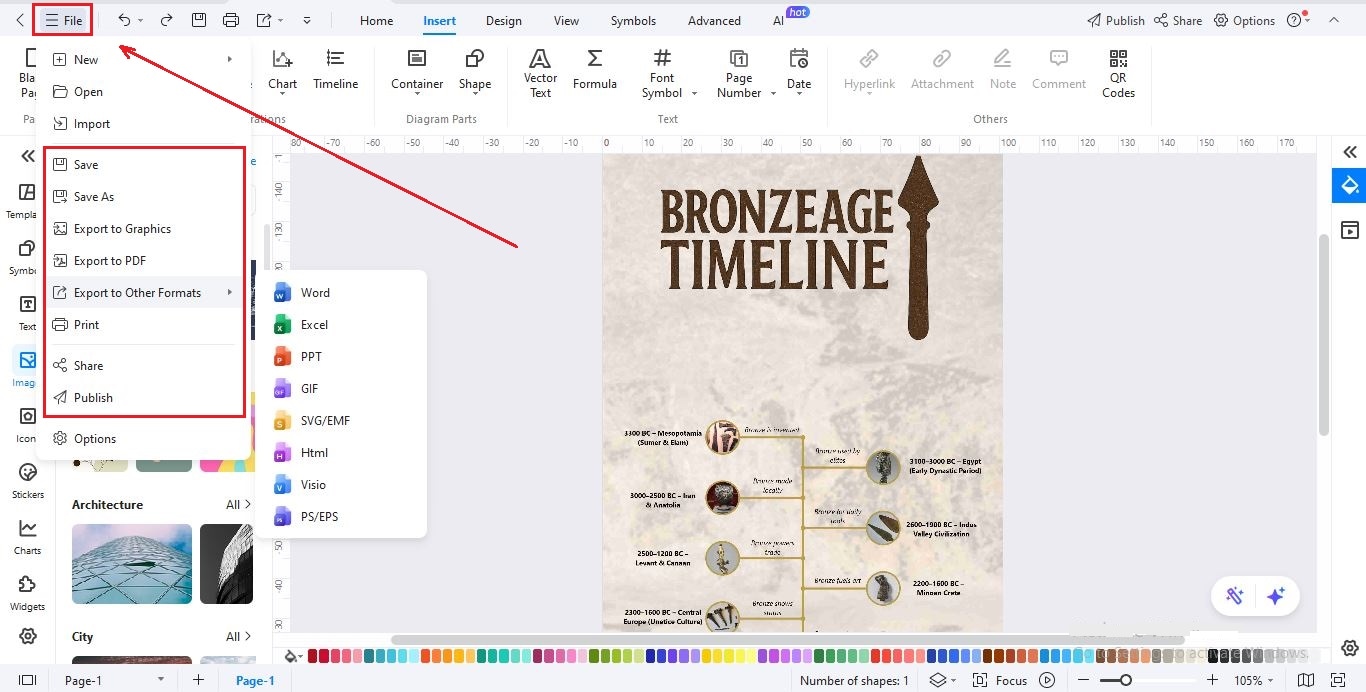
Task: Switch to the View tab
Action: [566, 20]
